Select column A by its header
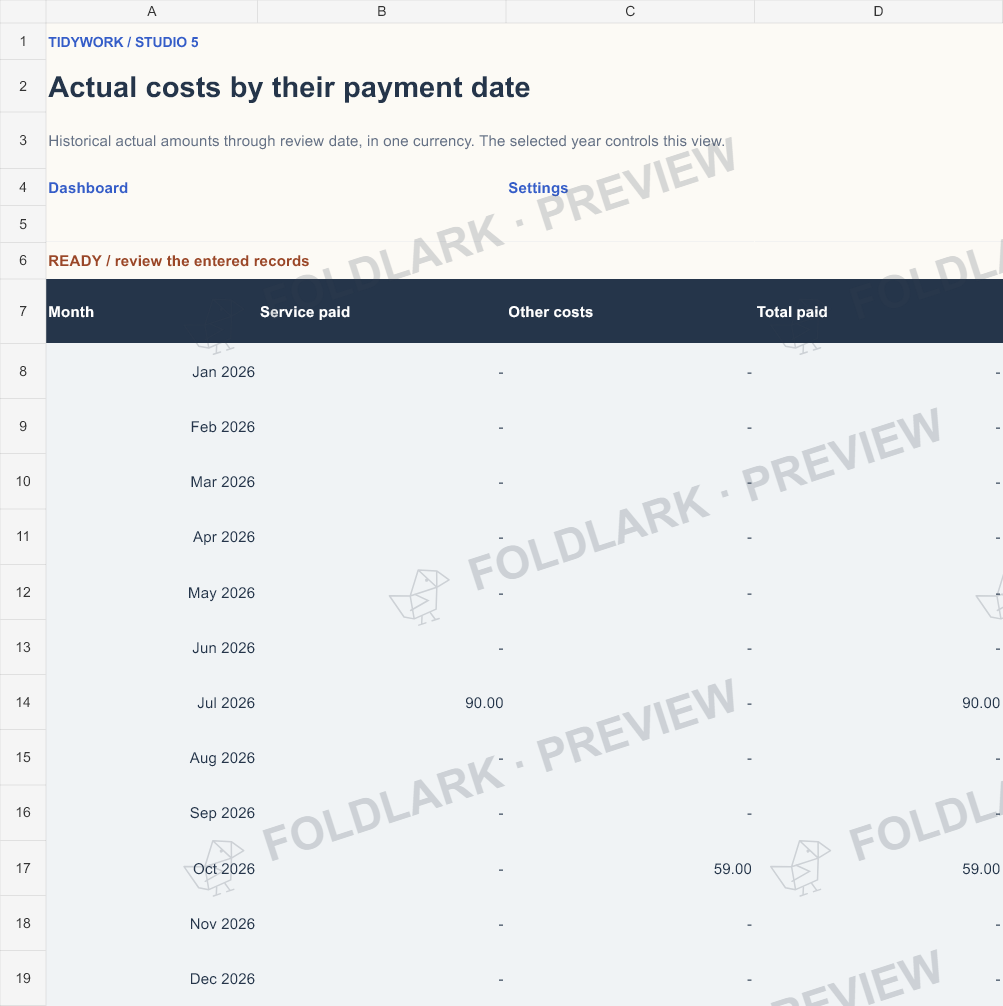The width and height of the screenshot is (1003, 1006). [151, 12]
